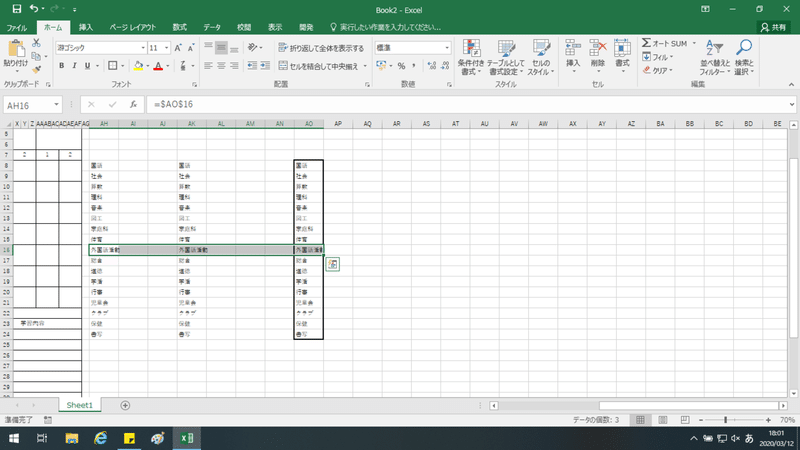The height and width of the screenshot is (450, 800).
Task: Click the Name Box showing AH16
Action: [32, 105]
